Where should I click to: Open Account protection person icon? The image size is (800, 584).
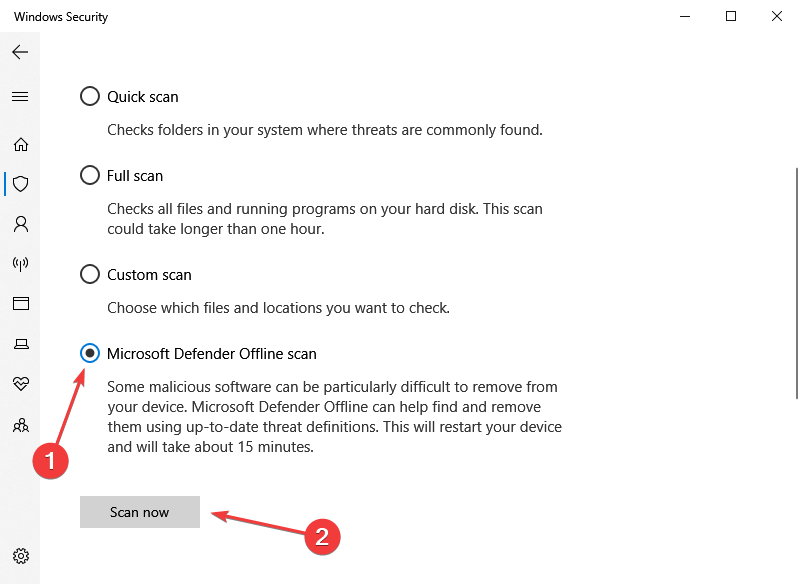click(x=20, y=224)
